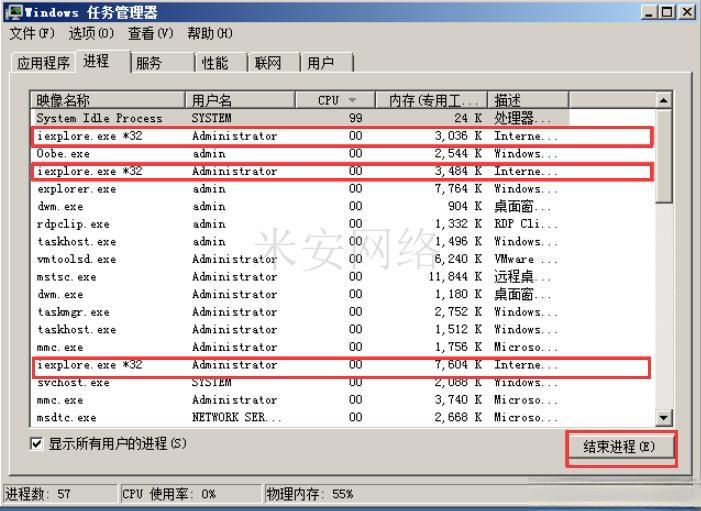Switch to the 服务 tab

click(149, 63)
